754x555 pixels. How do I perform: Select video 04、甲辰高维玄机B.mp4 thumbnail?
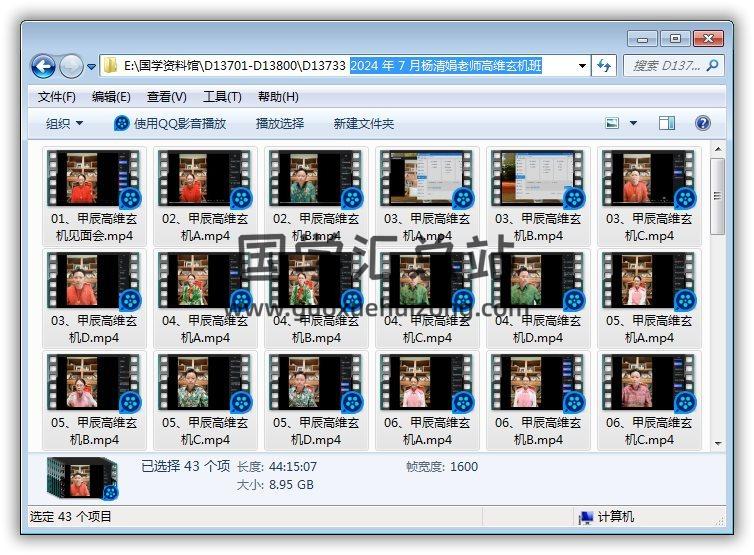(316, 280)
